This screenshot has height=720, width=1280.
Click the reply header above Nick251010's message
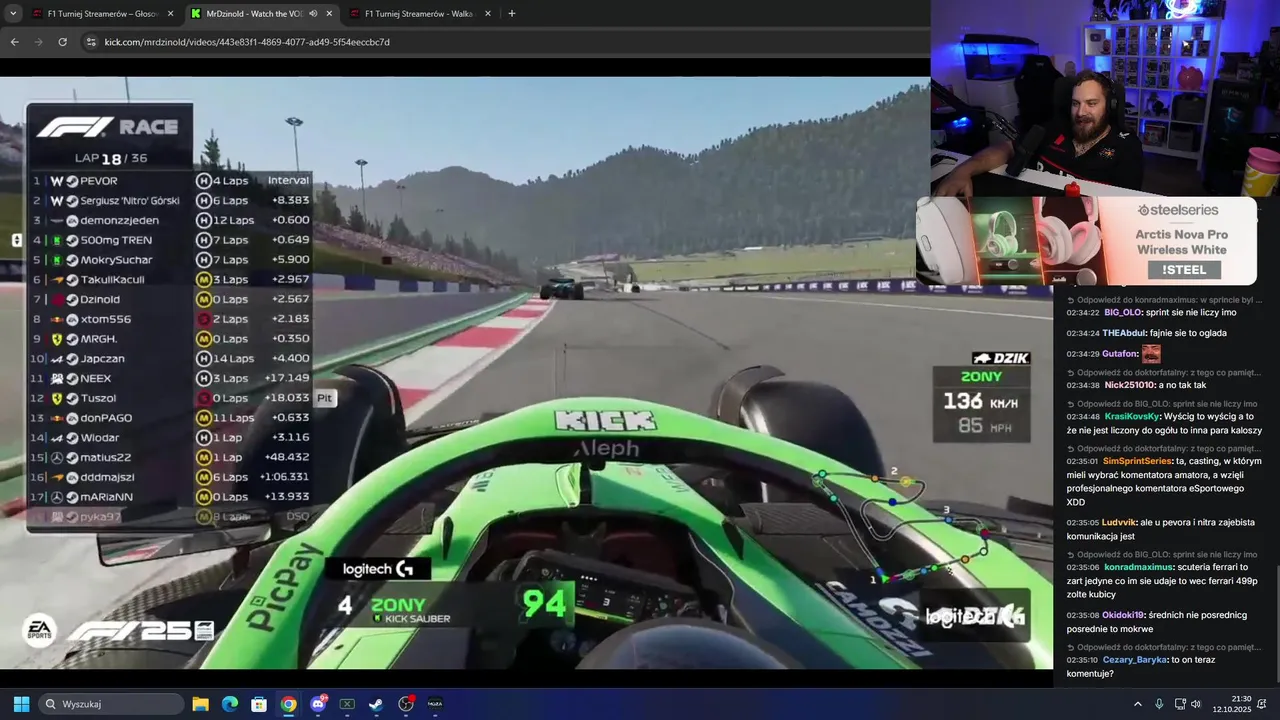pyautogui.click(x=1164, y=372)
